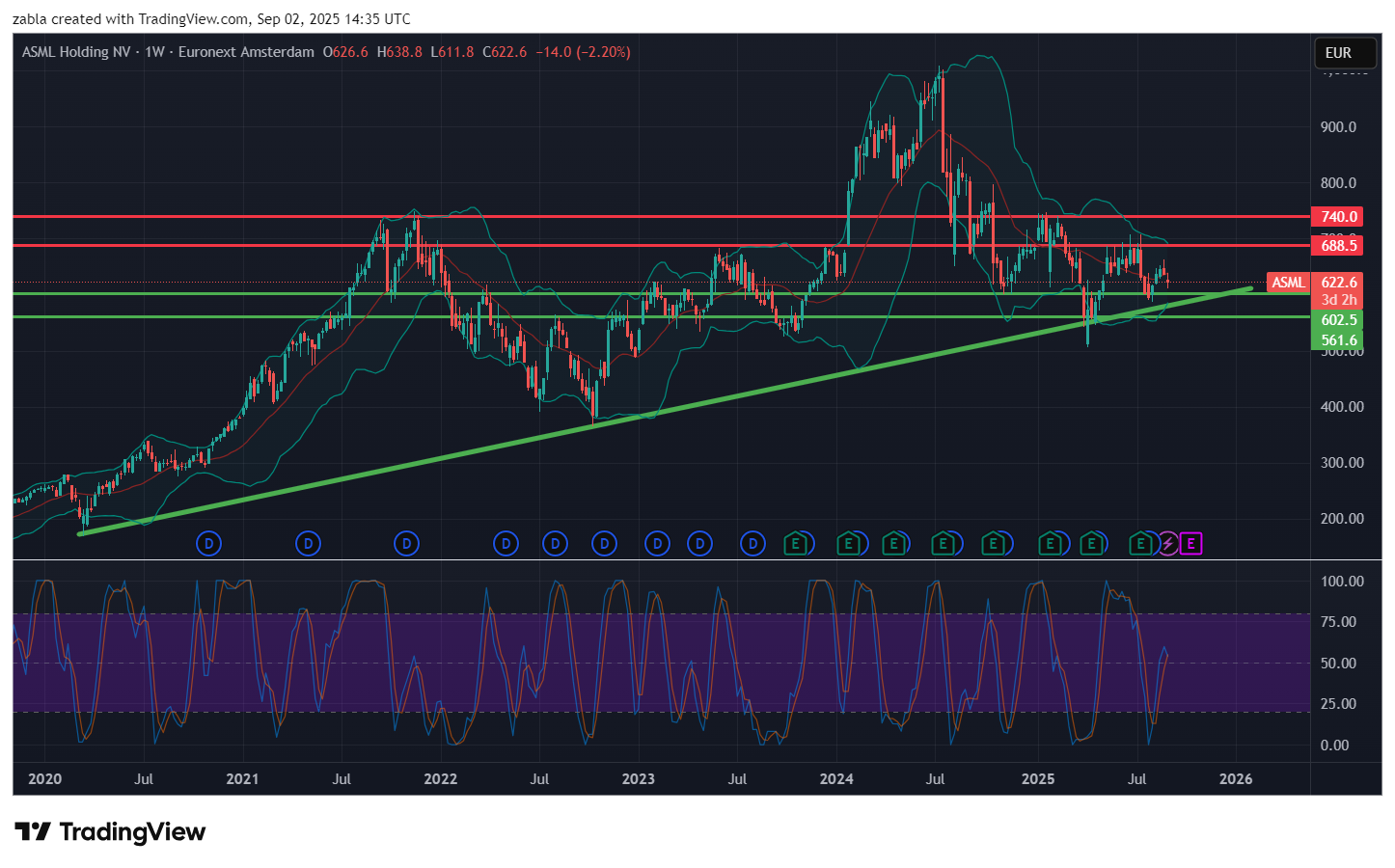Click the 2022 label on time axis
This screenshot has height=868, width=1395.
tap(441, 779)
